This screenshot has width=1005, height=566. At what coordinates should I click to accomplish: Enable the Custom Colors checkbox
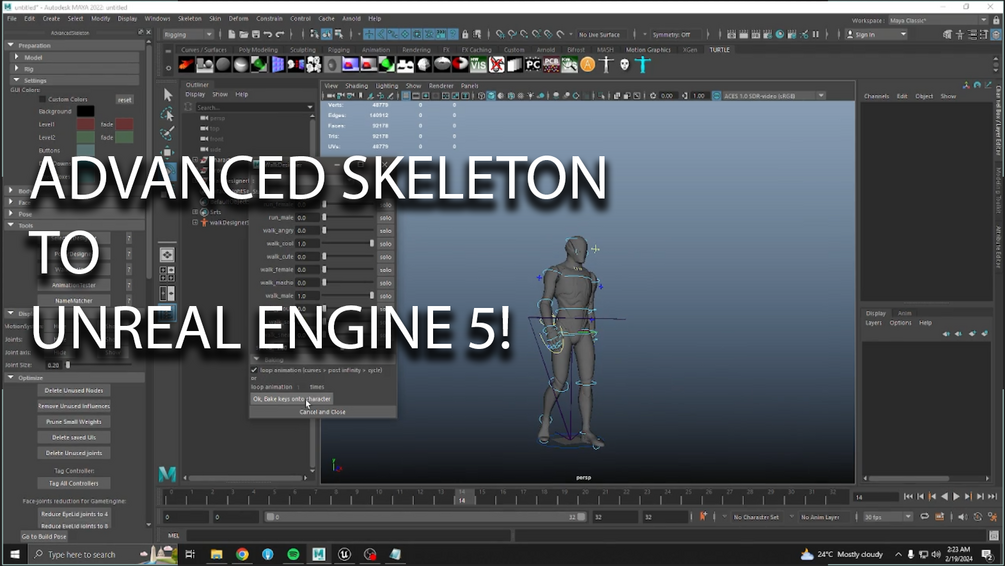[42, 99]
